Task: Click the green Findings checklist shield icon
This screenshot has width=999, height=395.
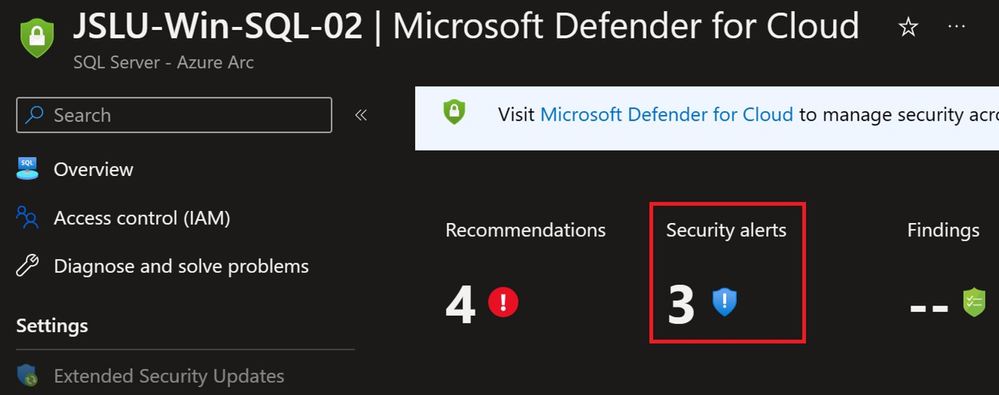Action: (x=974, y=303)
